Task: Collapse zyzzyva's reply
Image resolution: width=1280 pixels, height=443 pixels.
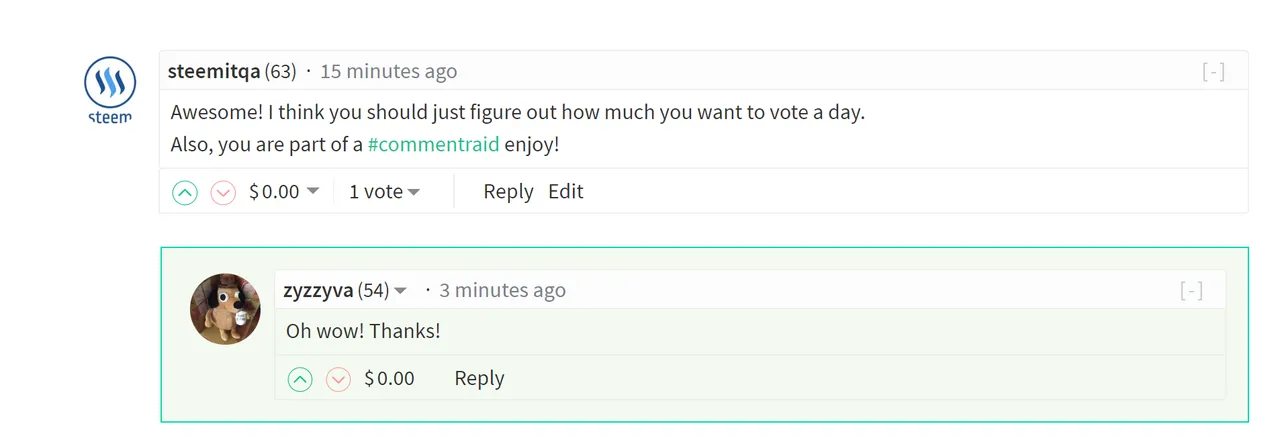Action: point(1191,291)
